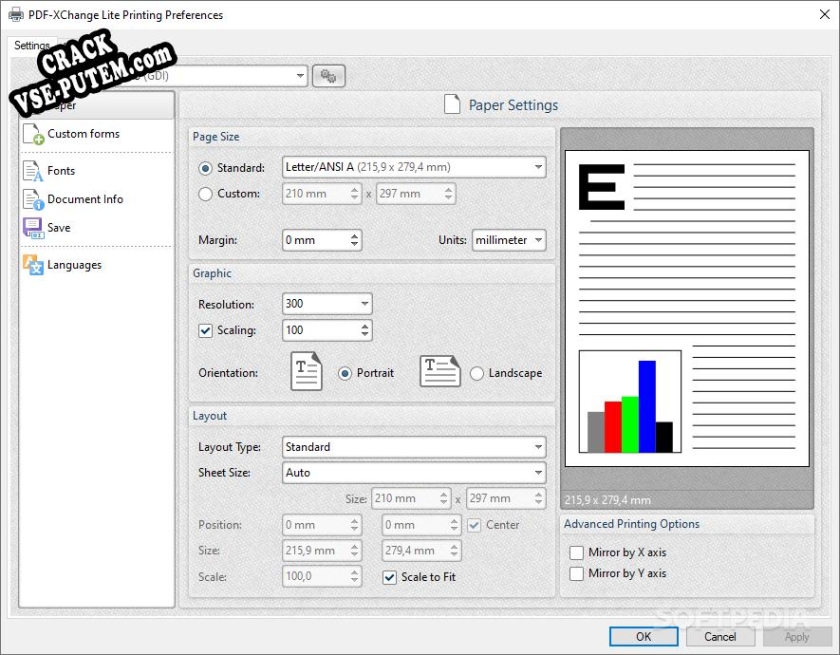Toggle the Scaling checkbox
This screenshot has height=655, width=840.
point(205,330)
